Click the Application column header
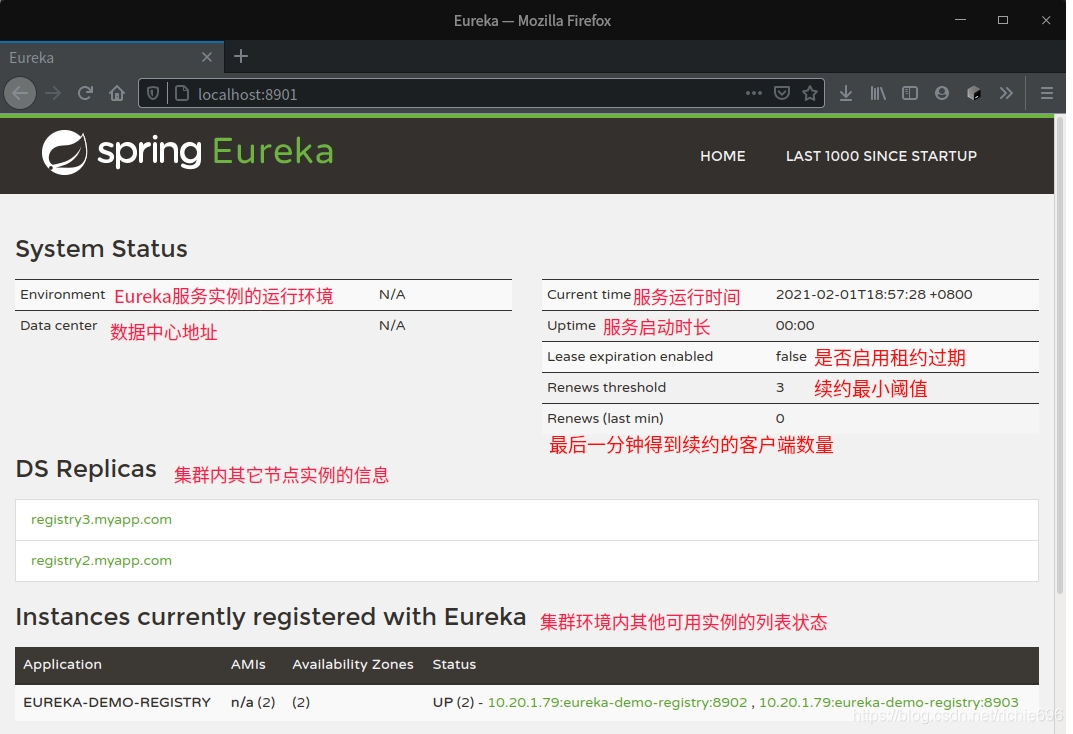 (x=62, y=664)
